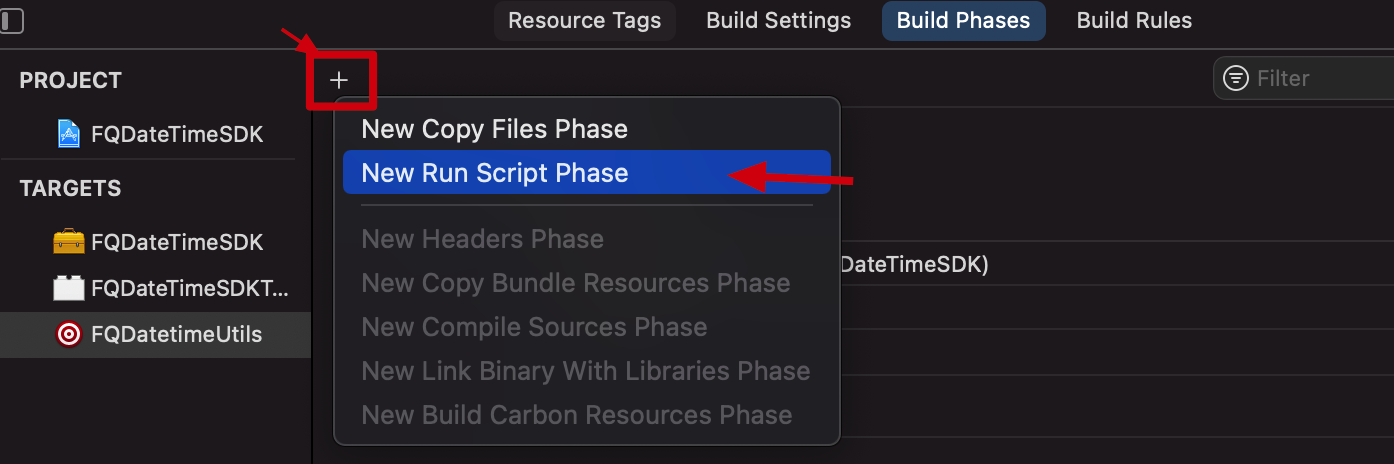This screenshot has width=1394, height=464.
Task: Click the plus add build phase button
Action: (339, 80)
